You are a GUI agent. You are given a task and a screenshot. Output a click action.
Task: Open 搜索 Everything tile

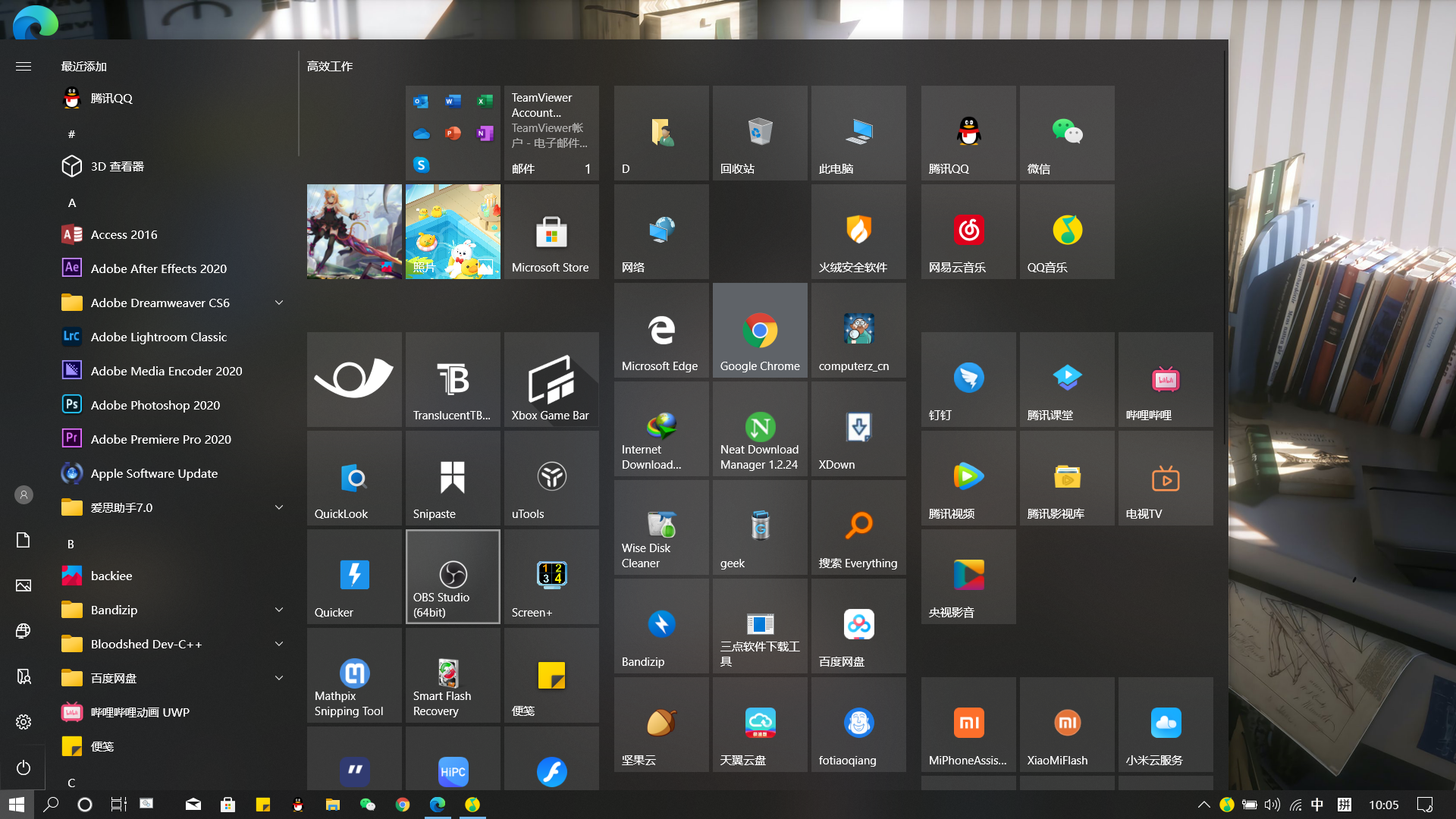tap(858, 527)
